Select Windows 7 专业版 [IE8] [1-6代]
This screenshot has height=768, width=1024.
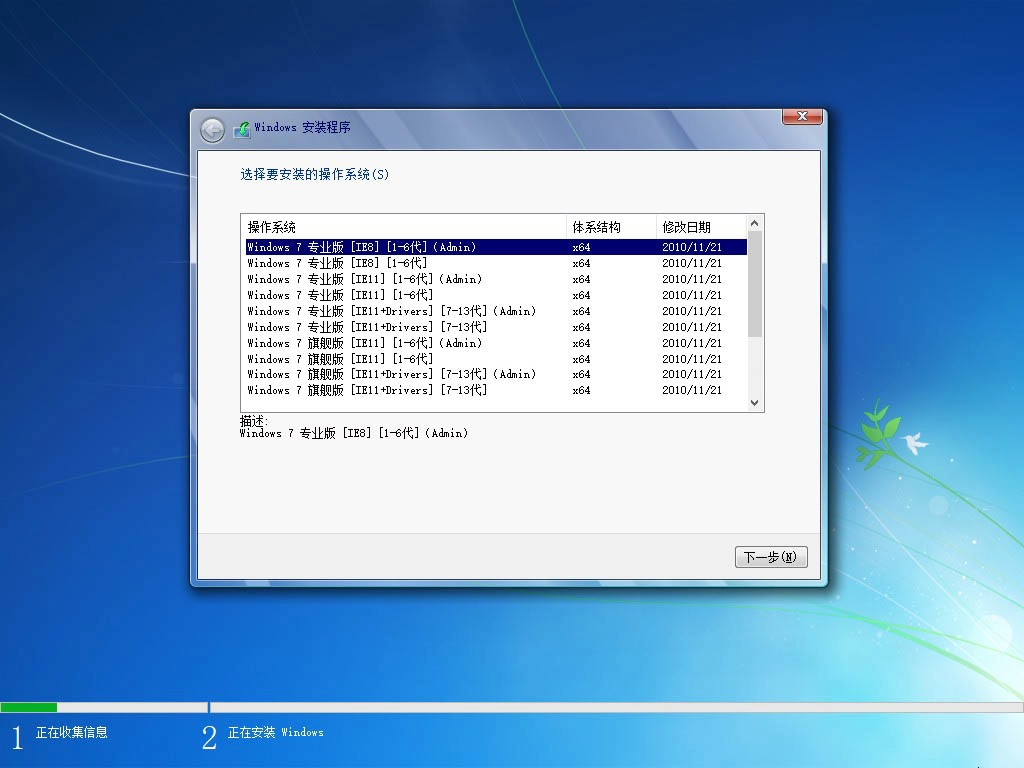tap(400, 263)
